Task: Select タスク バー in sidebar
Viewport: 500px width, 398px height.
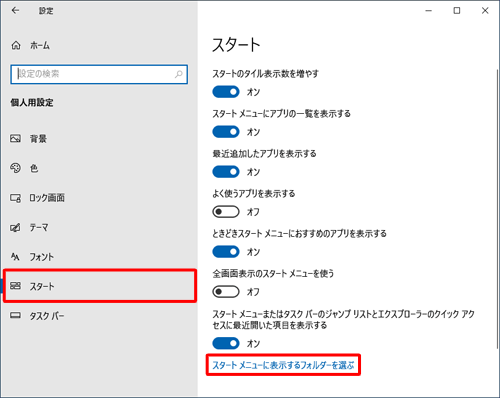Action: 99,315
